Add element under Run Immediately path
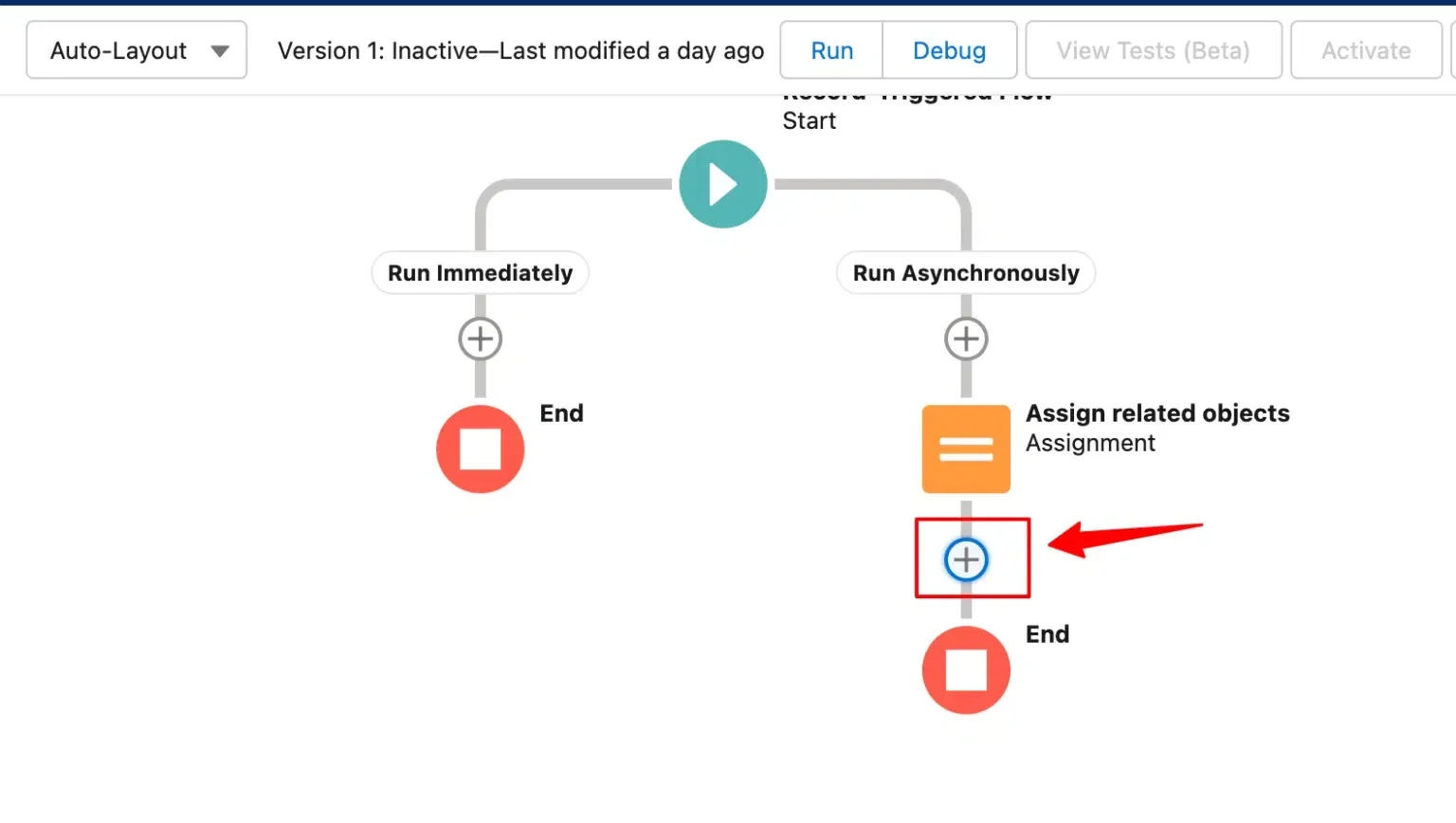Image resolution: width=1456 pixels, height=823 pixels. (481, 338)
